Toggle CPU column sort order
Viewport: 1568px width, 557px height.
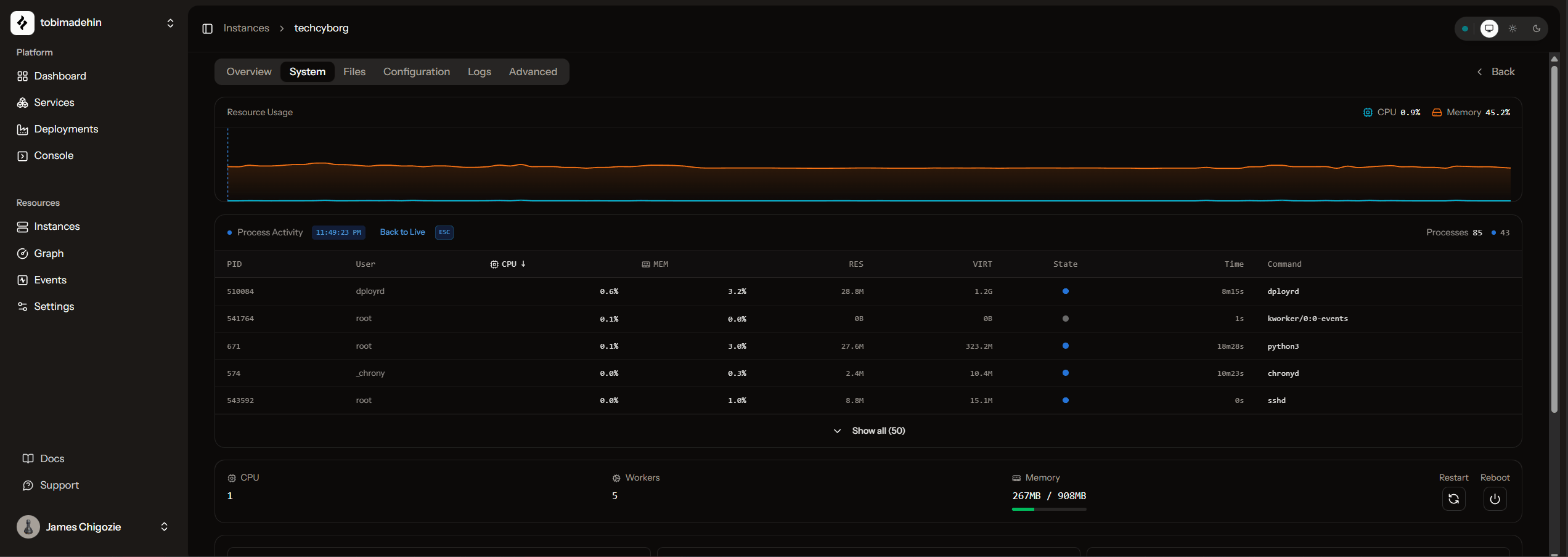click(508, 264)
